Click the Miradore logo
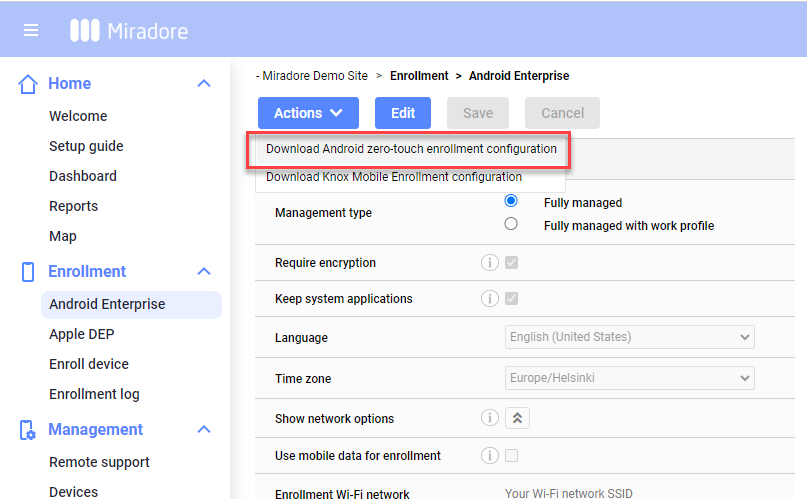 click(x=129, y=30)
